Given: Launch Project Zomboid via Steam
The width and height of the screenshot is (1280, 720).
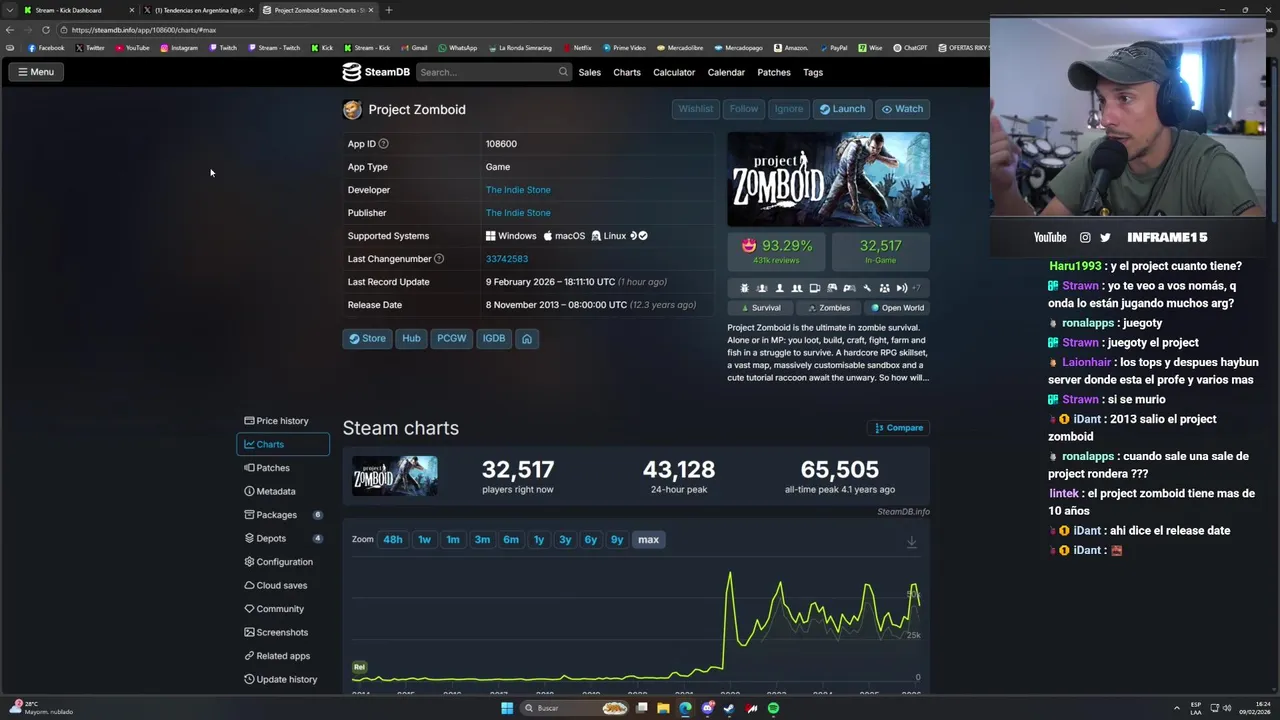Looking at the screenshot, I should point(842,109).
